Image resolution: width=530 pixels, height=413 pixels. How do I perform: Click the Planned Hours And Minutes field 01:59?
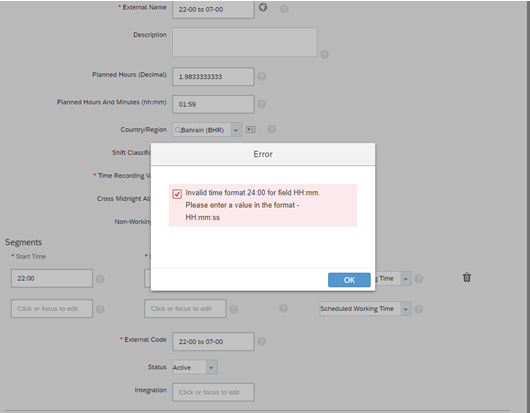(x=213, y=104)
